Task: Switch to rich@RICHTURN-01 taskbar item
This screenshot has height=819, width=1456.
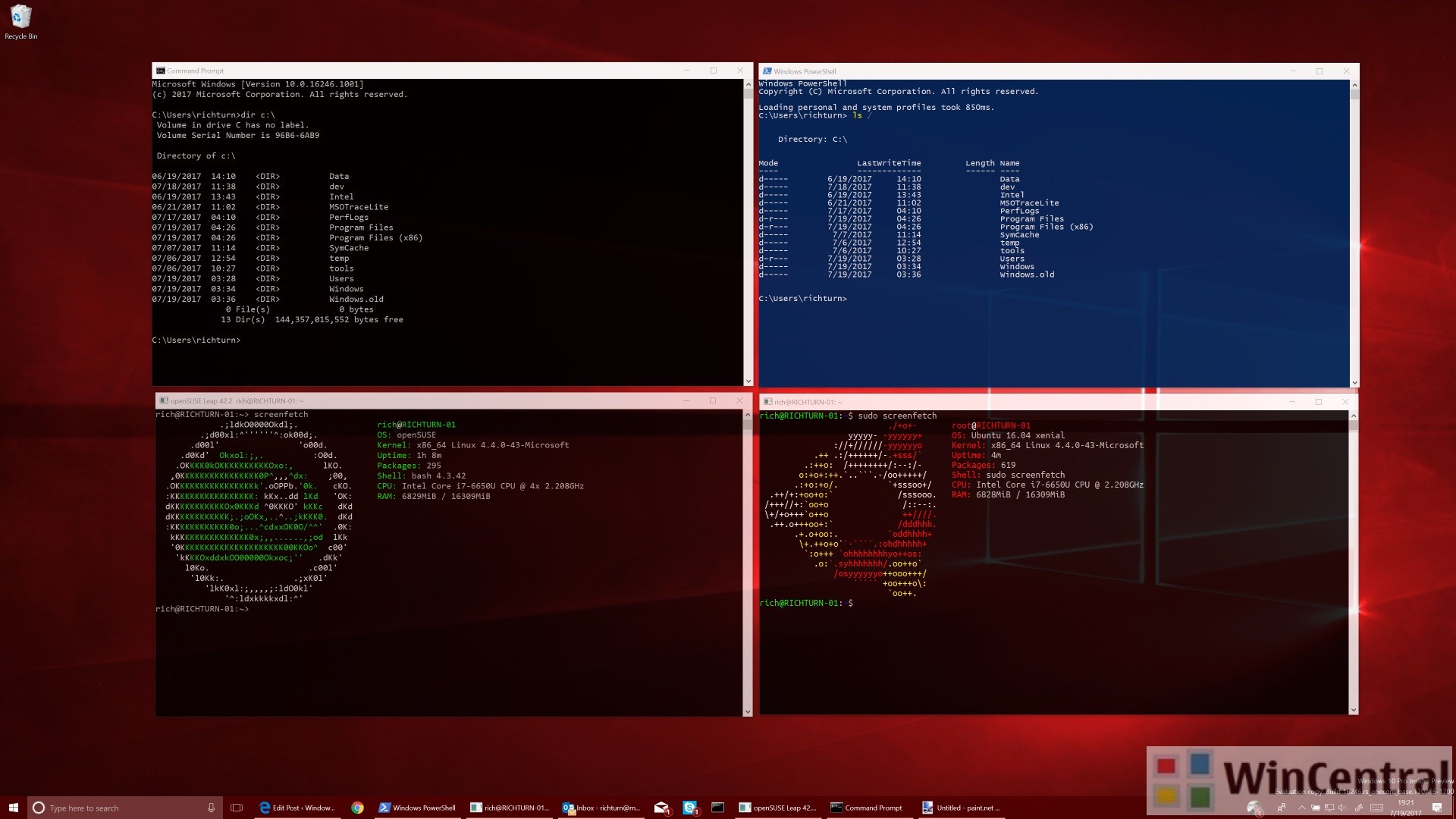Action: 509,808
